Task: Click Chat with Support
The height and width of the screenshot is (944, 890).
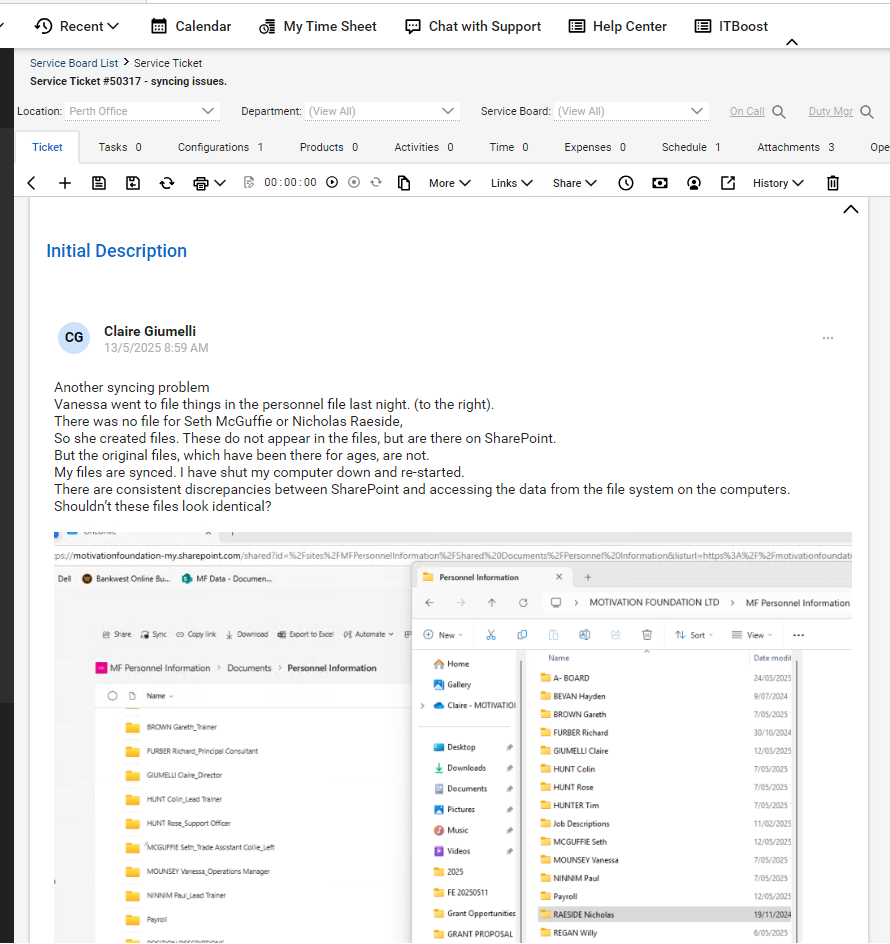Action: coord(473,26)
